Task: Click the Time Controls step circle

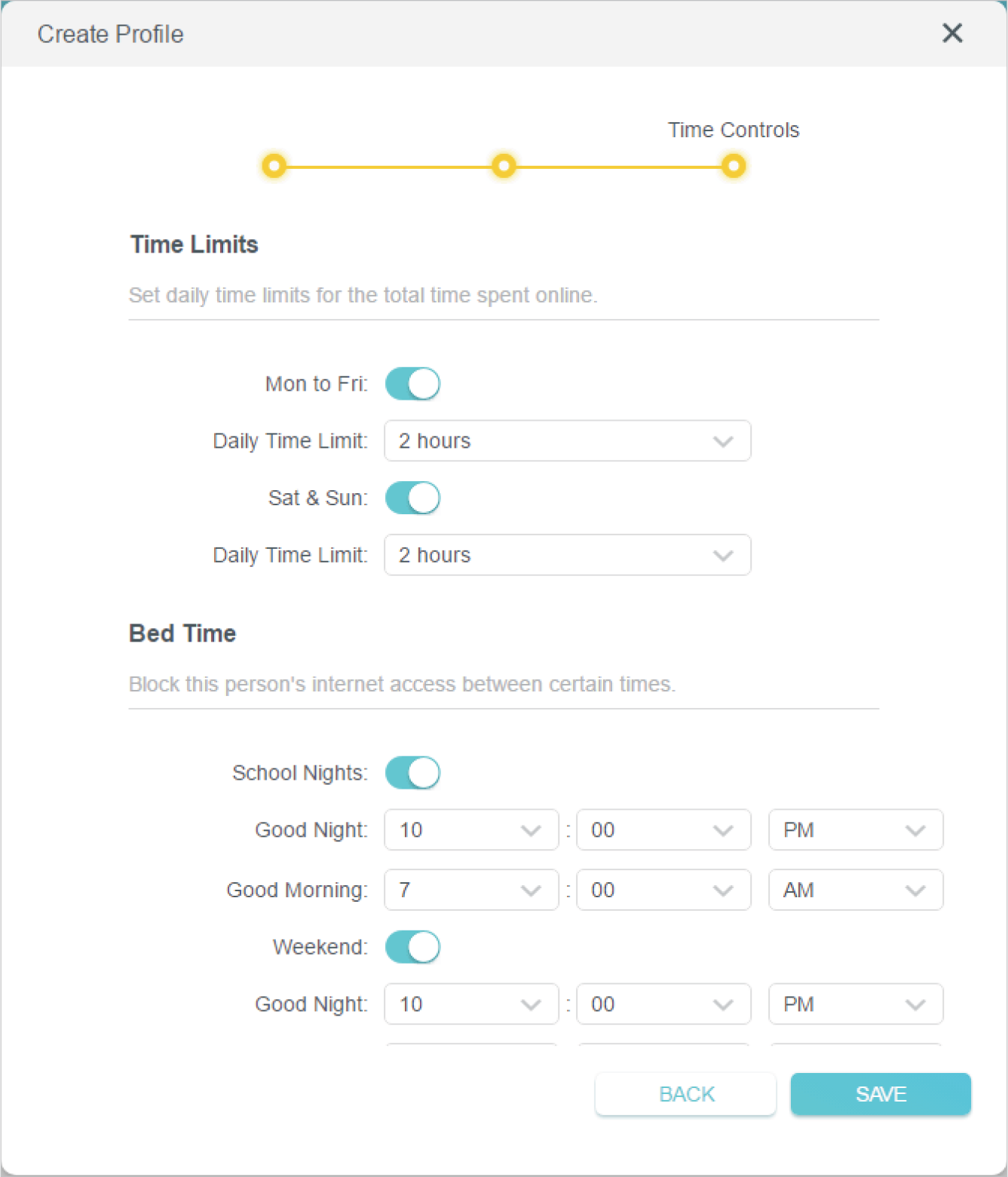Action: pos(733,165)
